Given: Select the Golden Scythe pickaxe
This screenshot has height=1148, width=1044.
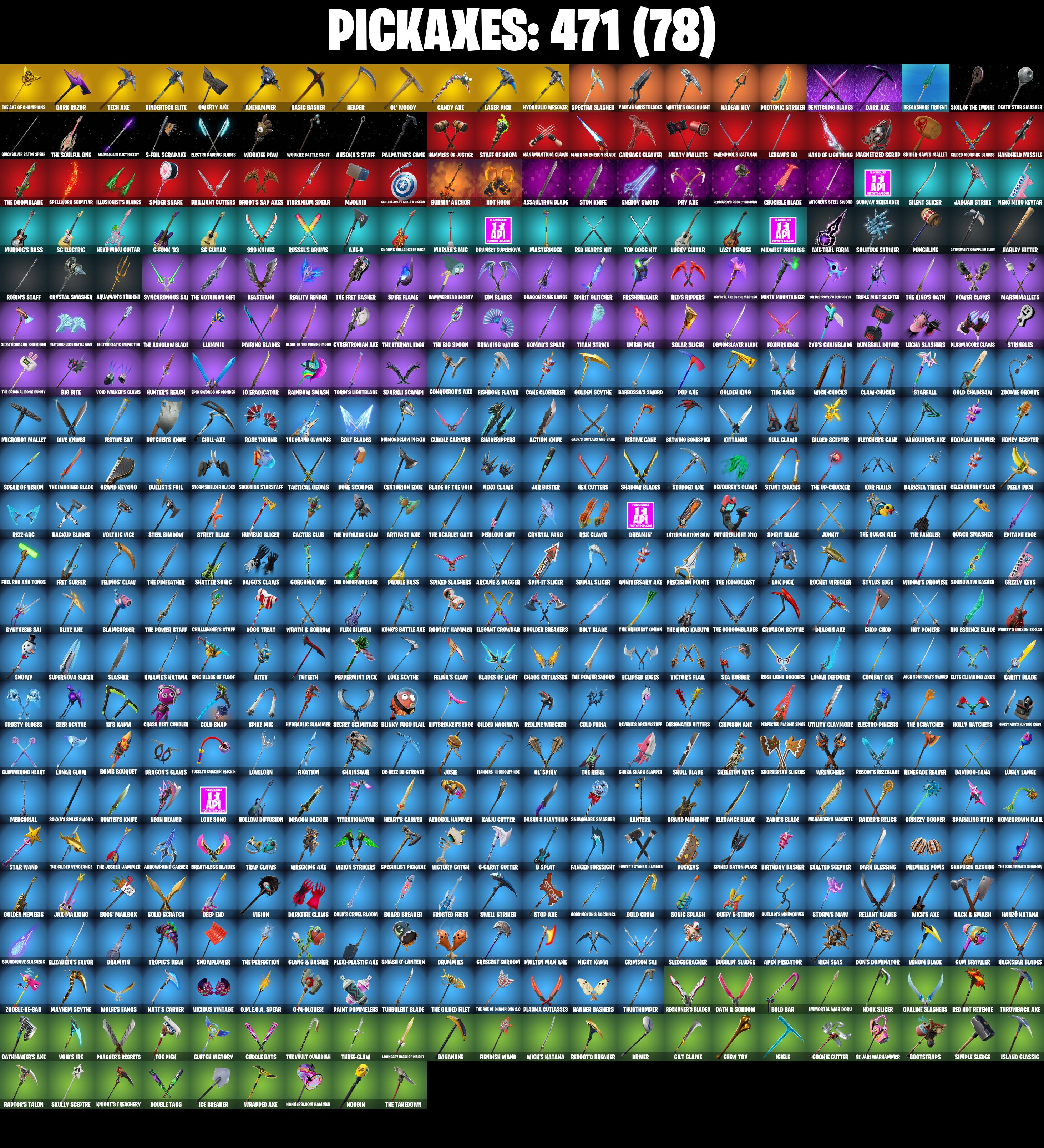Looking at the screenshot, I should tap(593, 373).
